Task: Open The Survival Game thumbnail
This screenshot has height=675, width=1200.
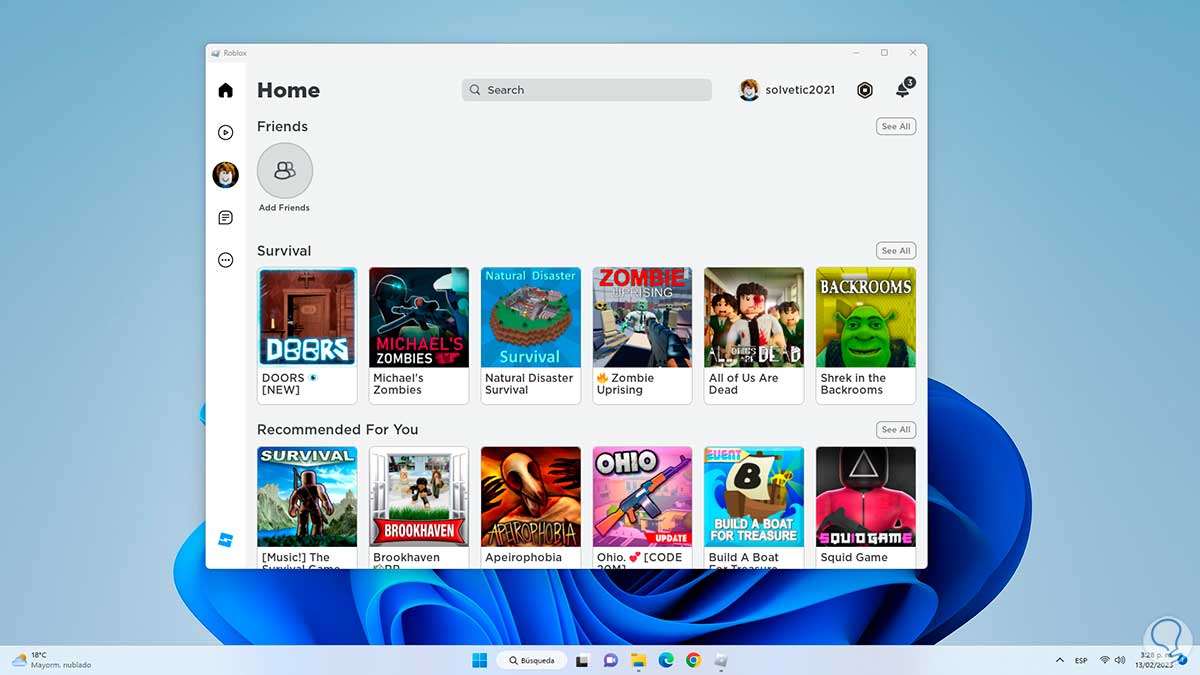Action: [x=307, y=496]
